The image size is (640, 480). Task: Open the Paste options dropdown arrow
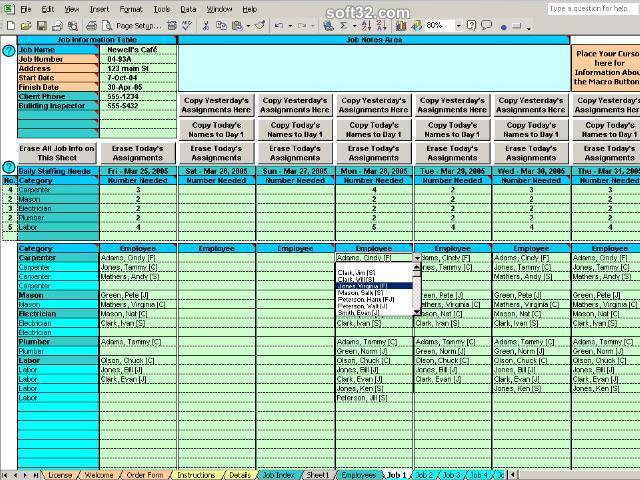click(248, 26)
